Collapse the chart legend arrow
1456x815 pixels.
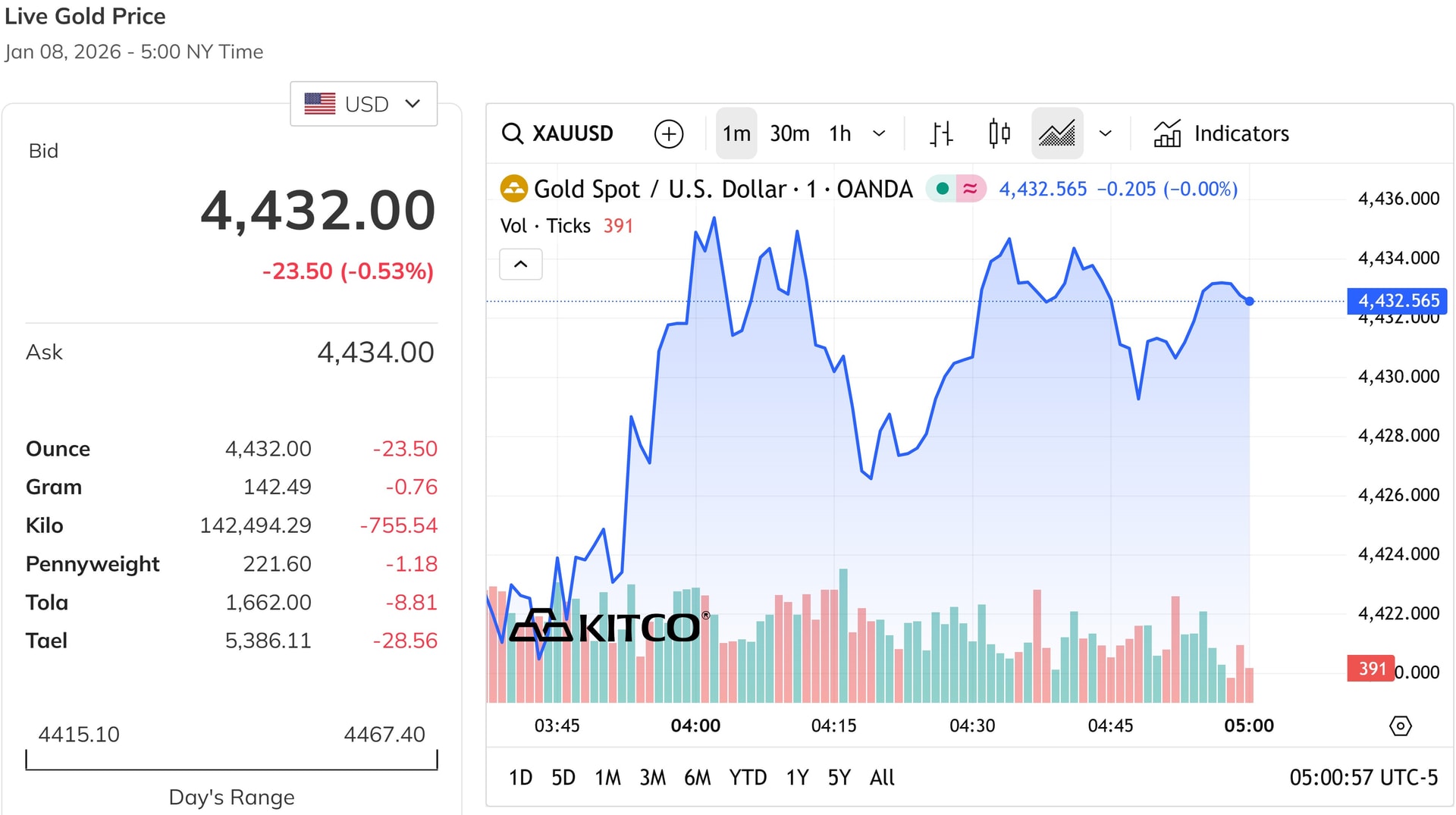pyautogui.click(x=520, y=265)
